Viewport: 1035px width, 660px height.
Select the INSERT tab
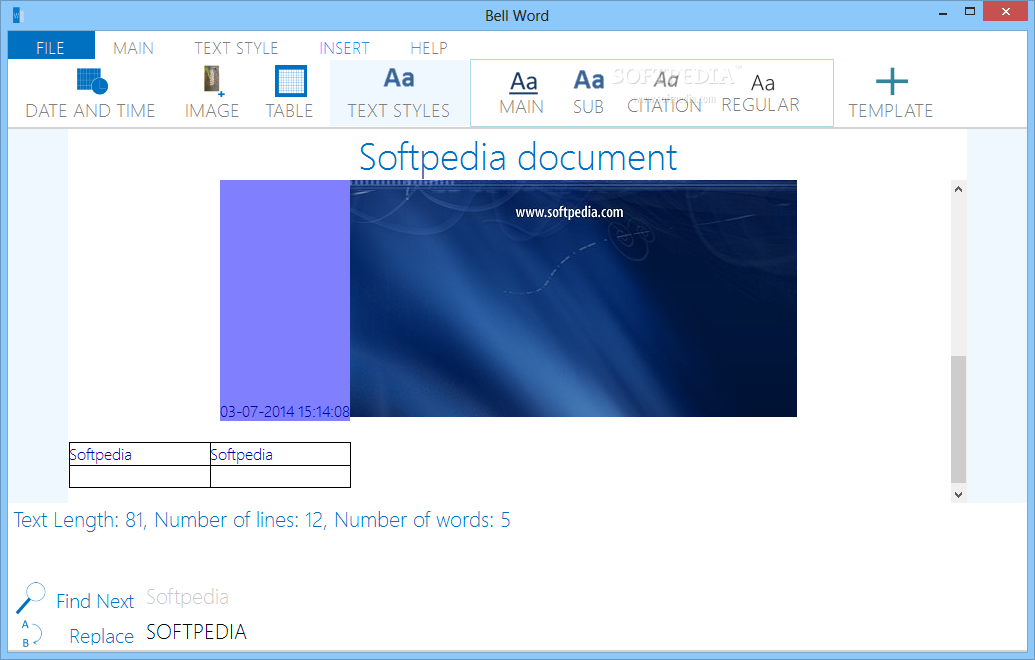(x=345, y=48)
